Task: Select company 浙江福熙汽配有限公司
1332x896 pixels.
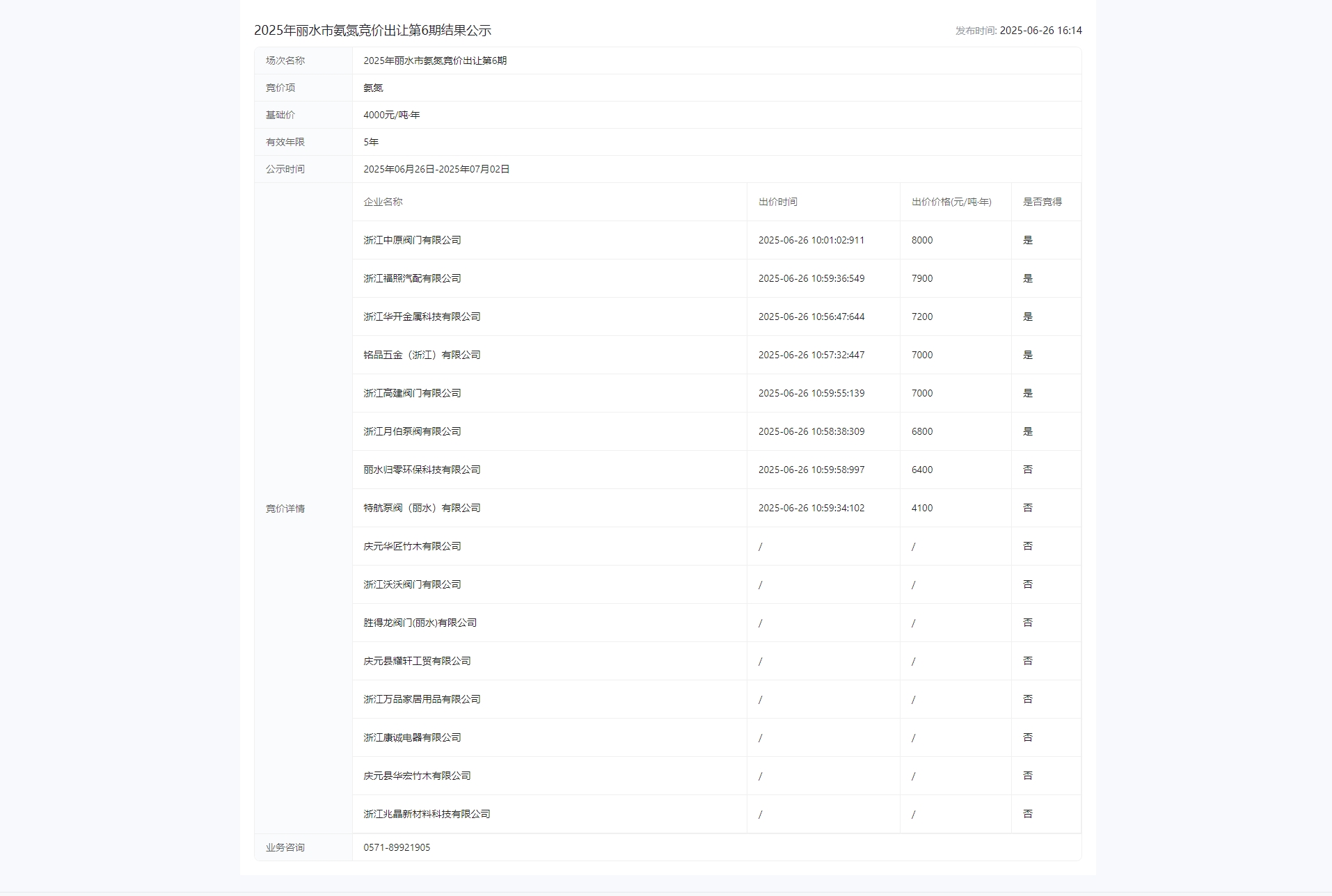Action: pyautogui.click(x=412, y=278)
